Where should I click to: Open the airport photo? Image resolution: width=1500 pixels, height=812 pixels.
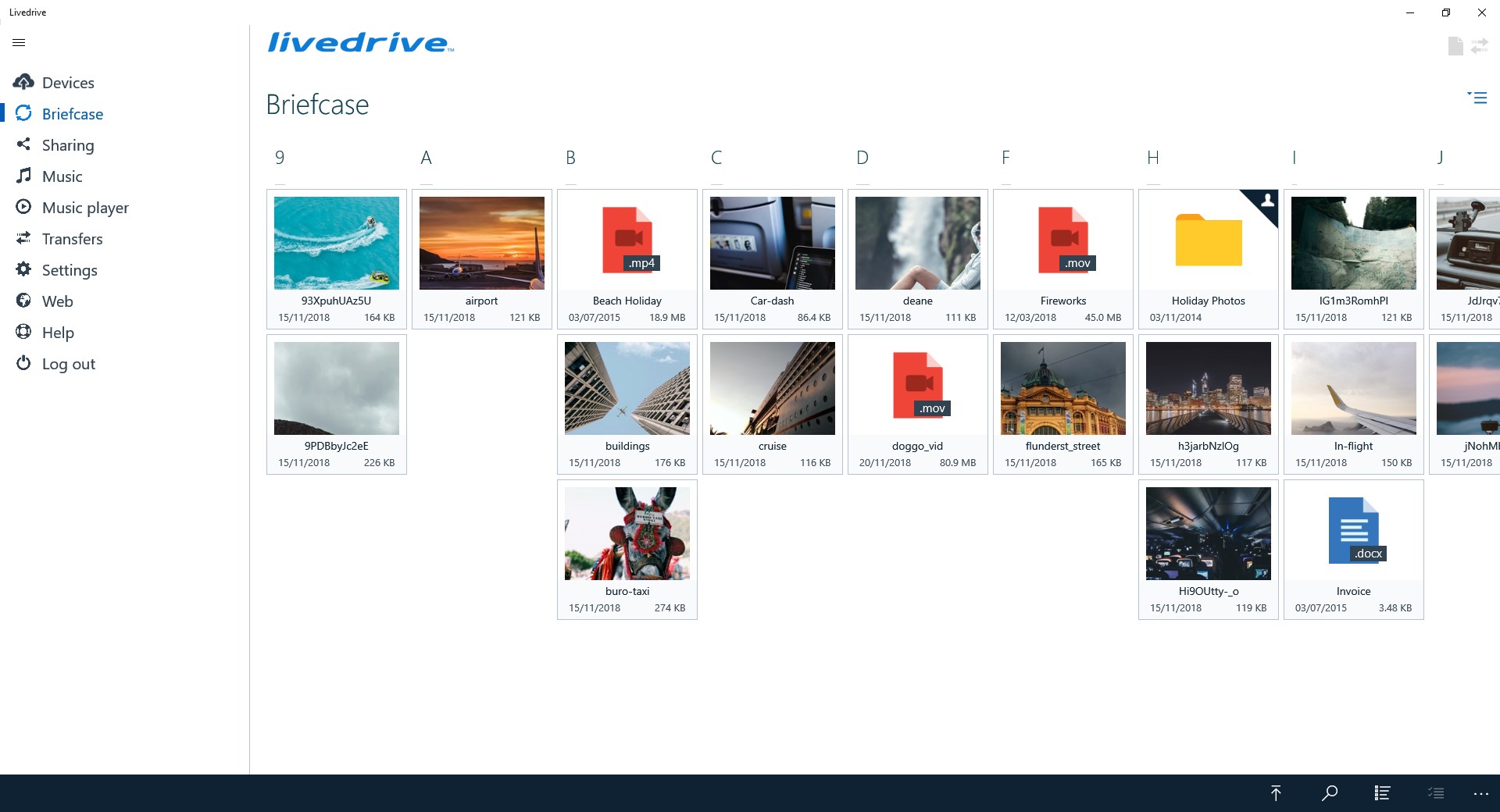pyautogui.click(x=482, y=259)
